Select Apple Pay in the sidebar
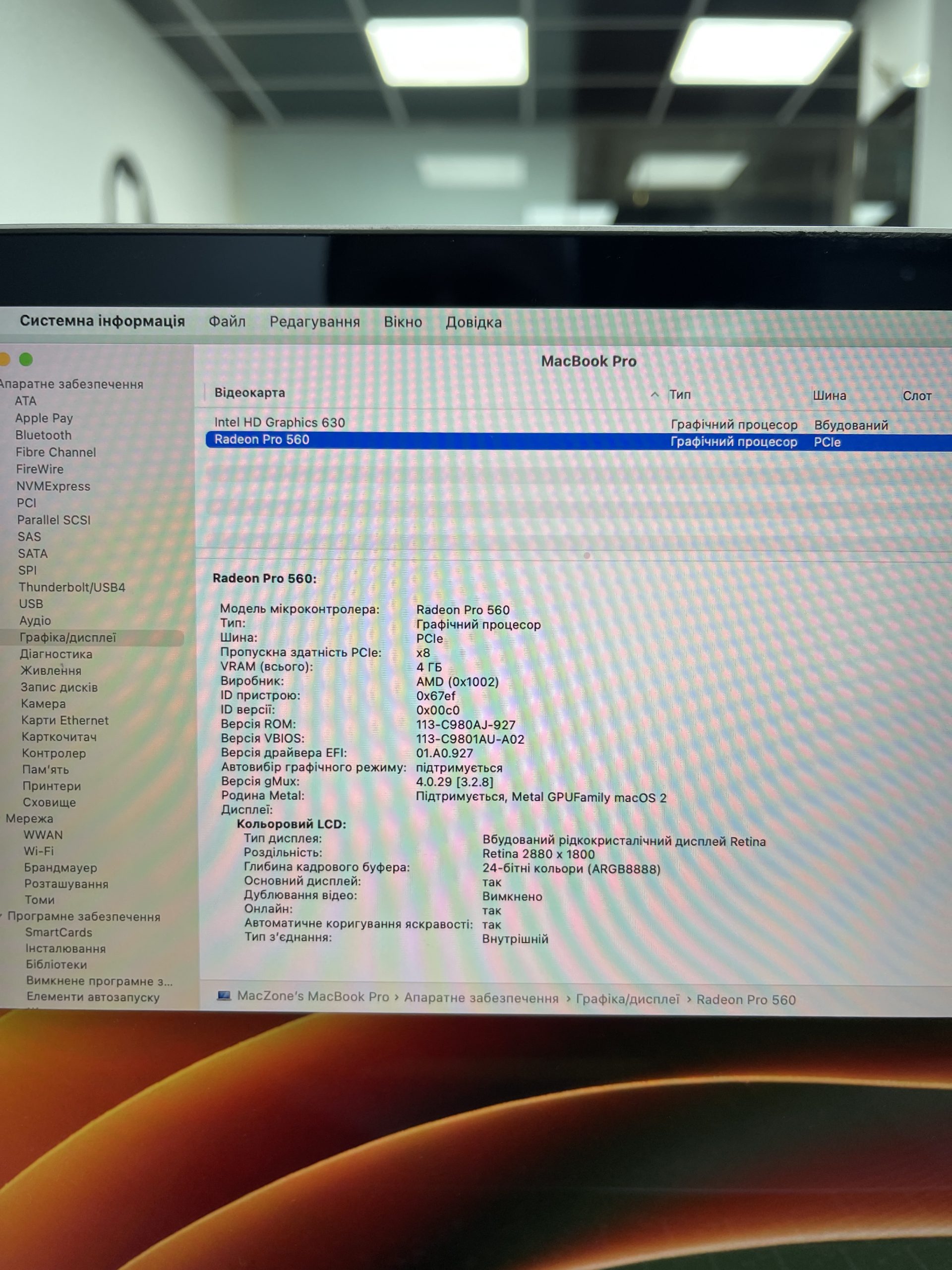 coord(44,418)
